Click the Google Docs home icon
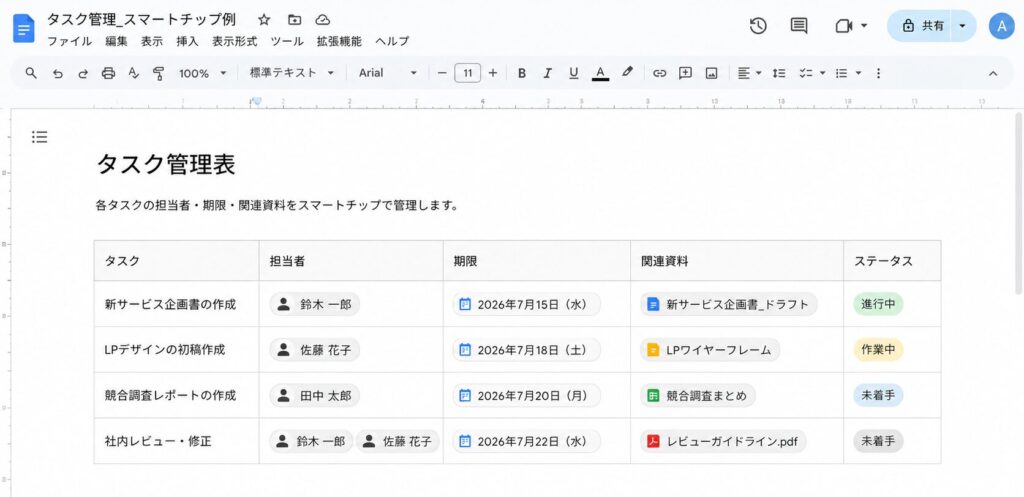Screen dimensions: 1024x497 point(24,29)
